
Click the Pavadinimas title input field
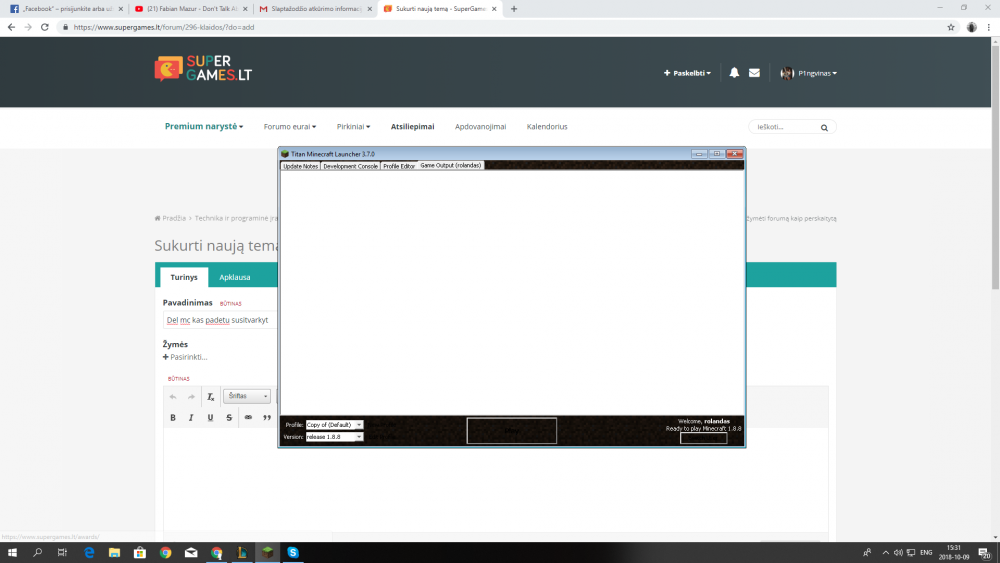(x=219, y=320)
